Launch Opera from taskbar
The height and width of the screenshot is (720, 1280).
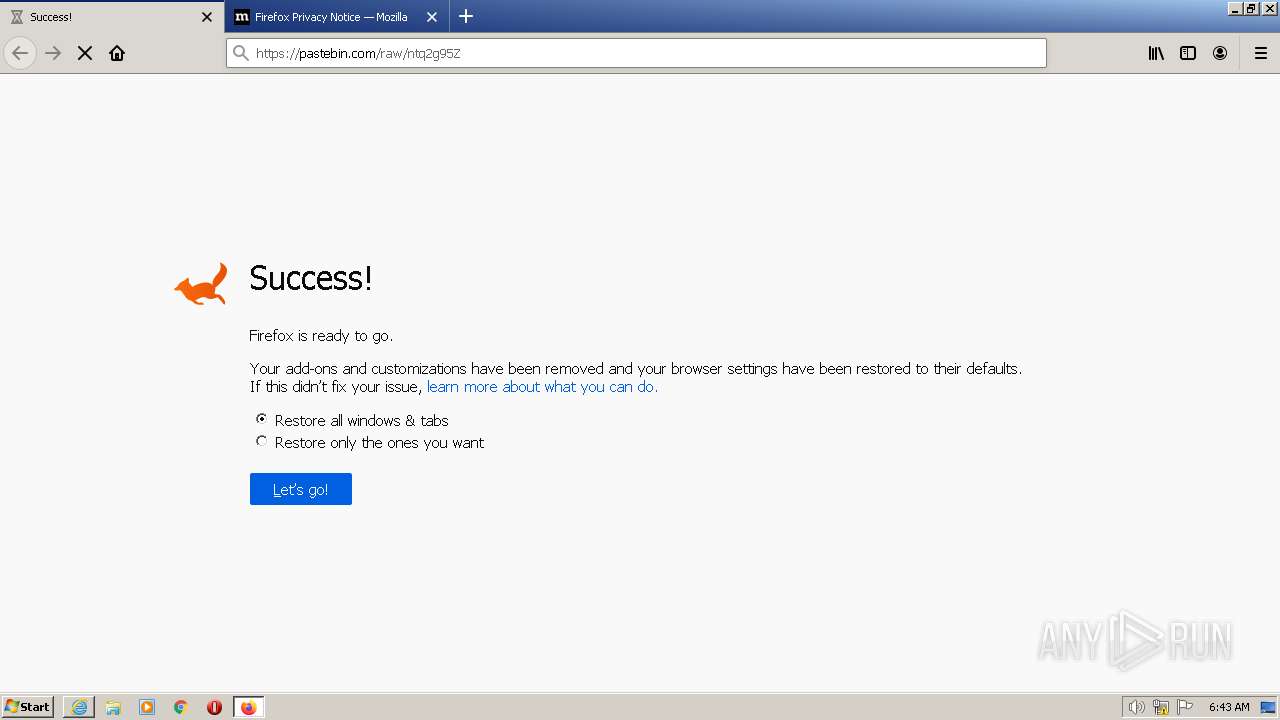tap(214, 707)
